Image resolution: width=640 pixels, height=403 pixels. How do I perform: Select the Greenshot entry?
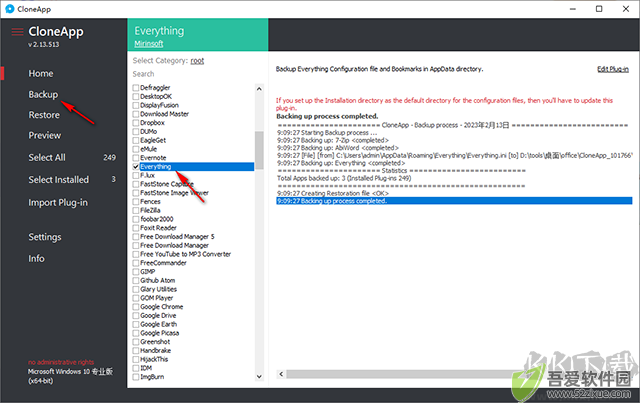coord(155,342)
